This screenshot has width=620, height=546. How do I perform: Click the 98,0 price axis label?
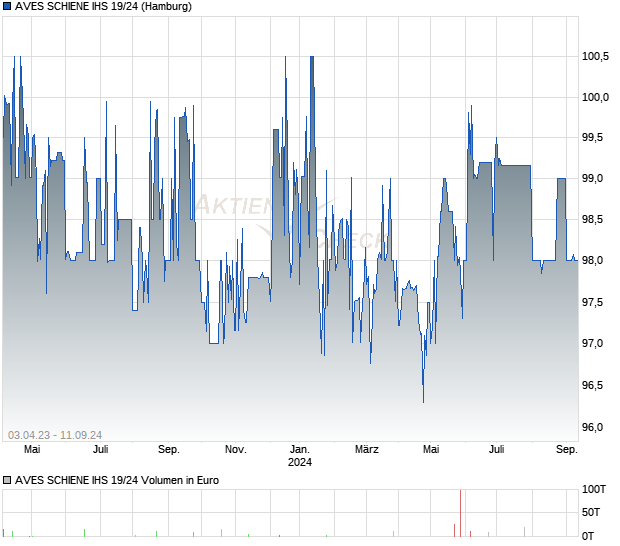593,261
